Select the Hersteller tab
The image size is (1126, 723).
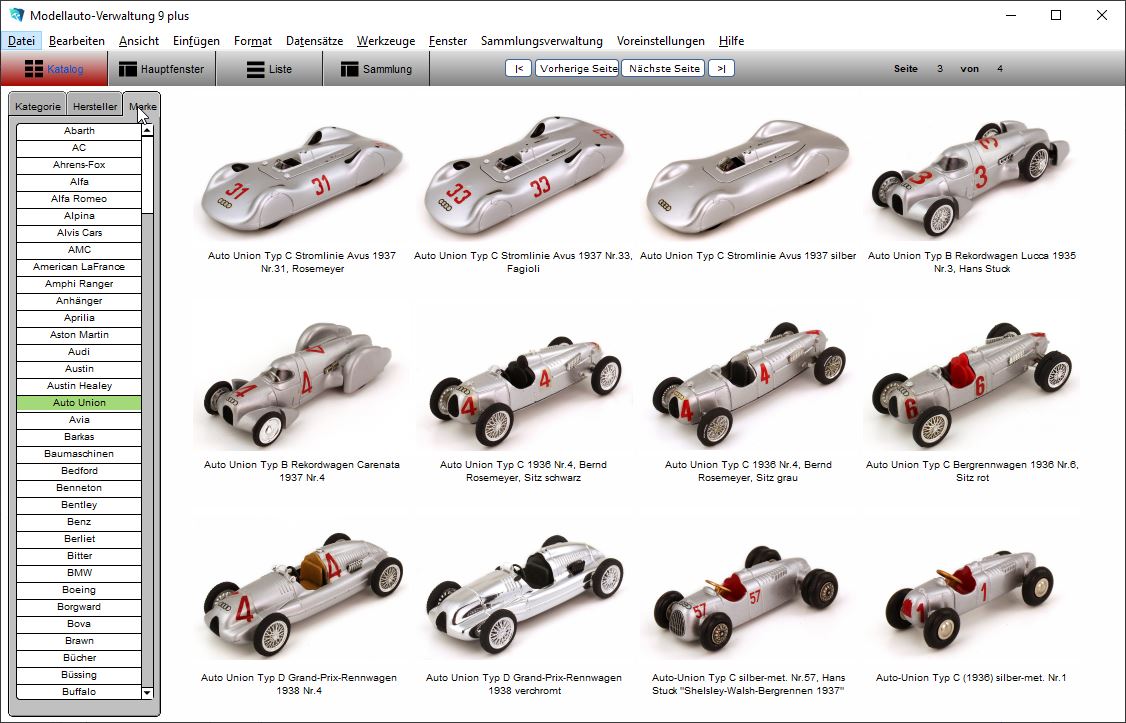tap(95, 106)
